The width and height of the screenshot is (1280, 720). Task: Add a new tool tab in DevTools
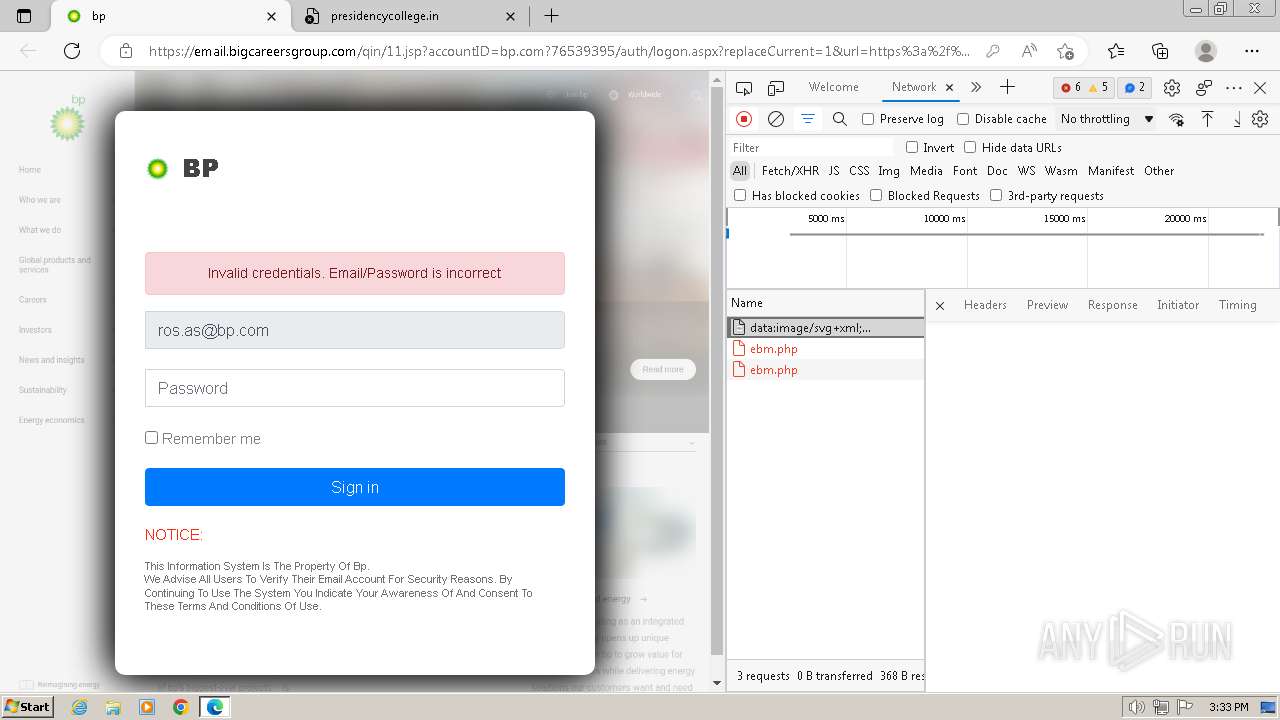tap(1007, 87)
